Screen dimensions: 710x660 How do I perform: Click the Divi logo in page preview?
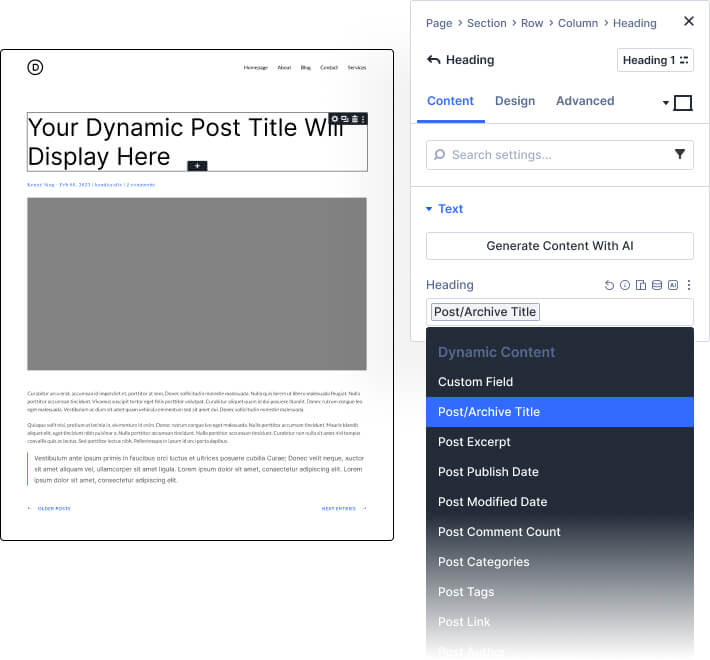tap(35, 67)
